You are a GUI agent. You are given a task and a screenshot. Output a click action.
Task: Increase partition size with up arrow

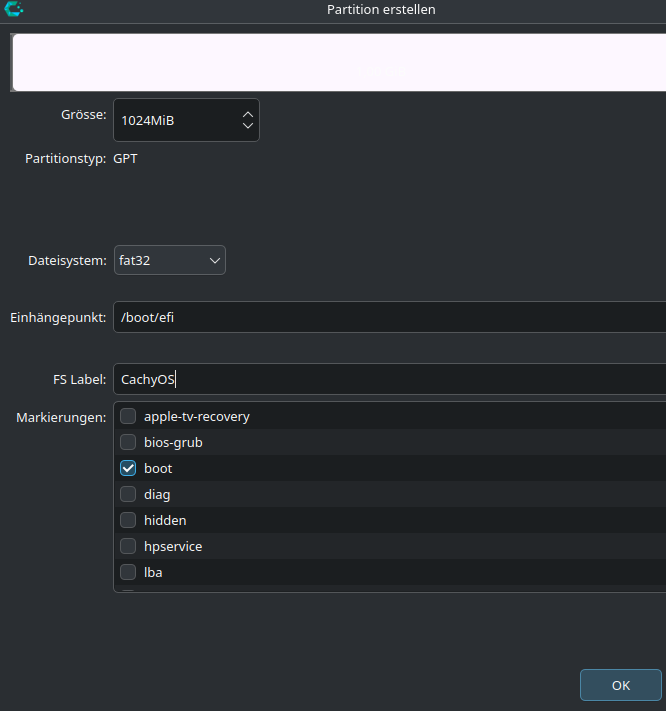[x=248, y=115]
